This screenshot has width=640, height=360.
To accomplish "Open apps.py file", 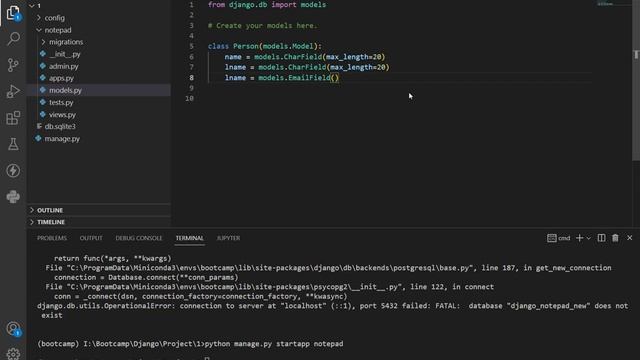I will pyautogui.click(x=99, y=78).
